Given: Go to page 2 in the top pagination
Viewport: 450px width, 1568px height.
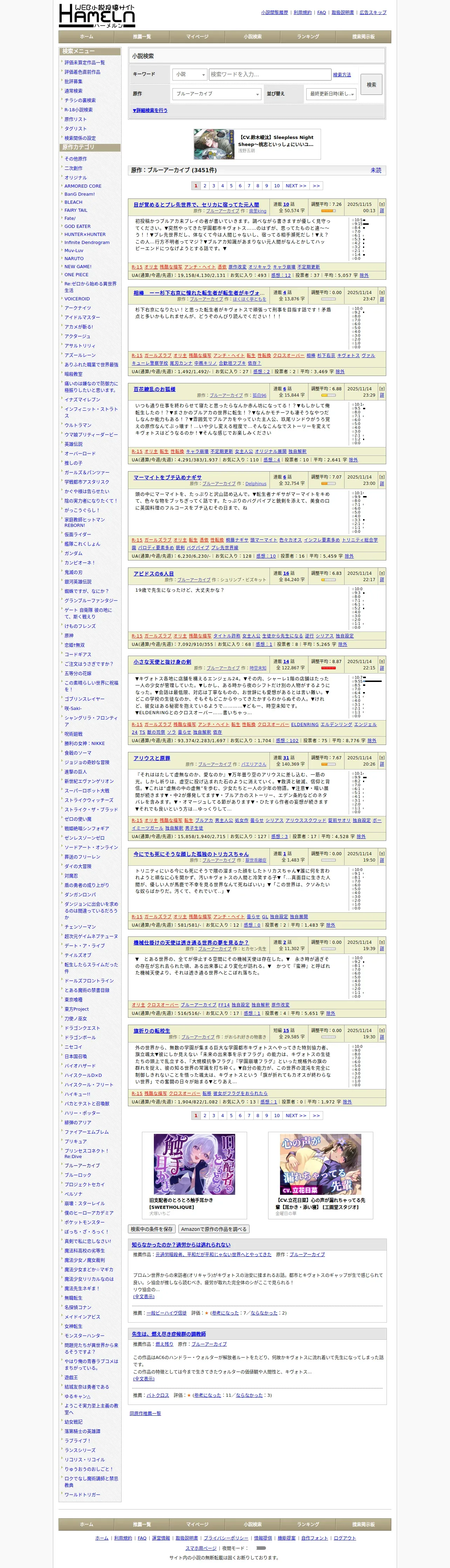Looking at the screenshot, I should (x=205, y=186).
